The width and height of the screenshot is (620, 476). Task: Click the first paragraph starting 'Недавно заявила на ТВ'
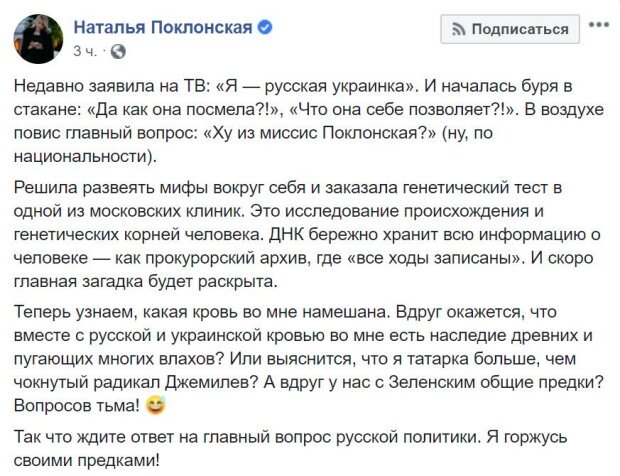309,121
